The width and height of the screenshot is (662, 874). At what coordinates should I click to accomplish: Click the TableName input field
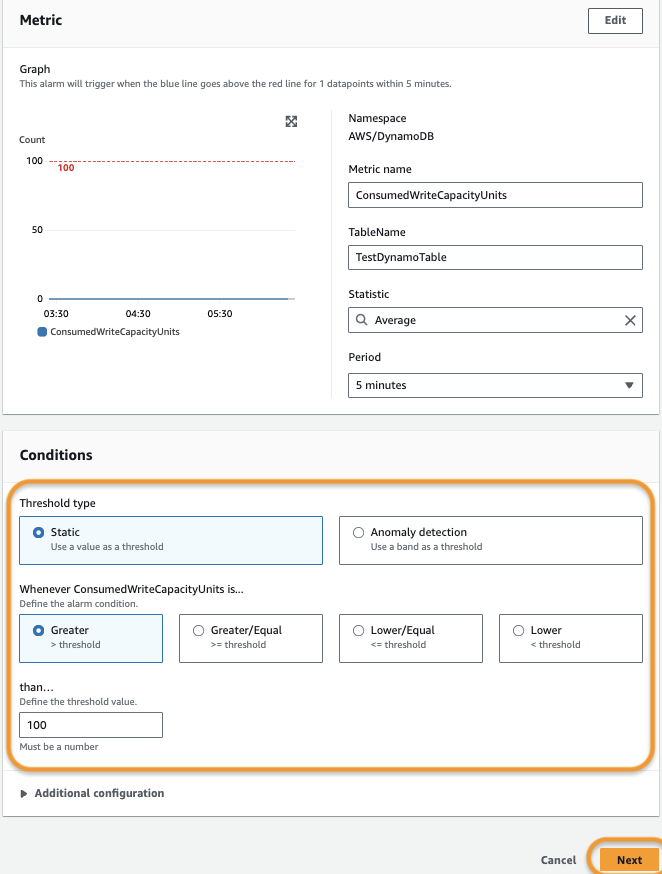(495, 258)
